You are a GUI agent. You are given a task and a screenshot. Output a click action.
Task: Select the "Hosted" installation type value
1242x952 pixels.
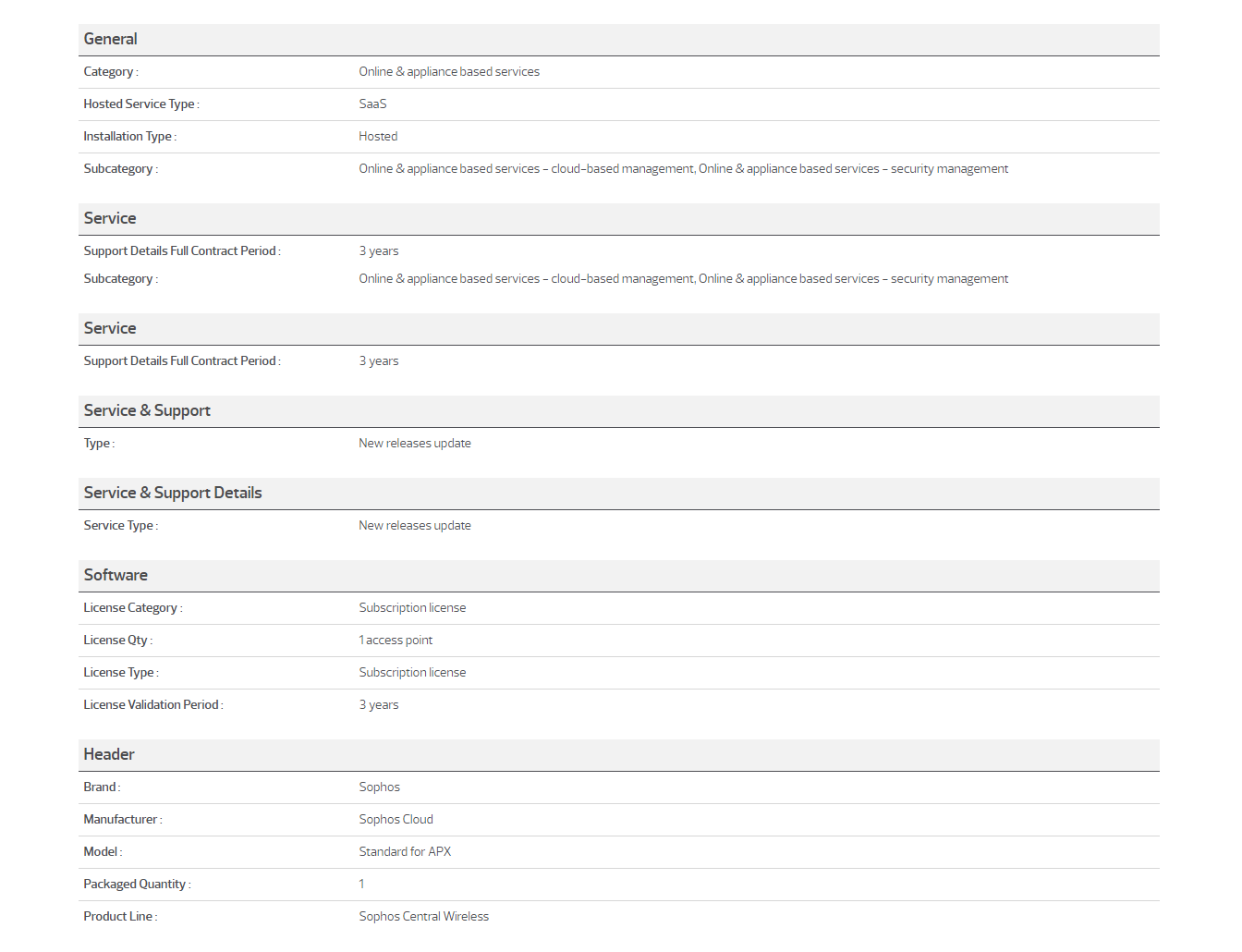click(378, 137)
